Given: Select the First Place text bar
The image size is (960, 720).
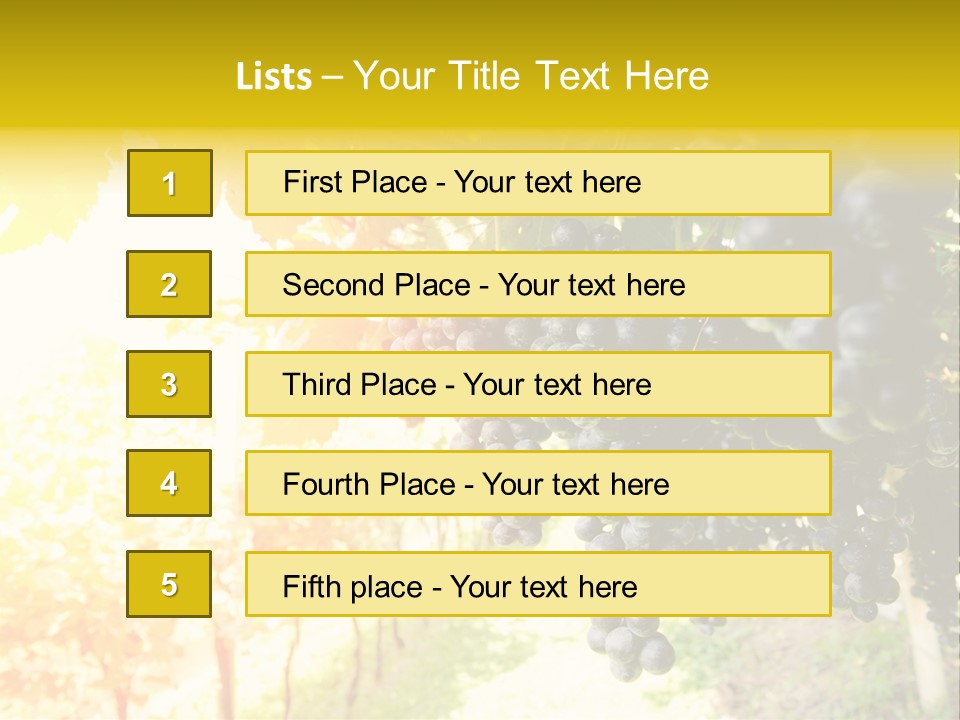Looking at the screenshot, I should (538, 183).
